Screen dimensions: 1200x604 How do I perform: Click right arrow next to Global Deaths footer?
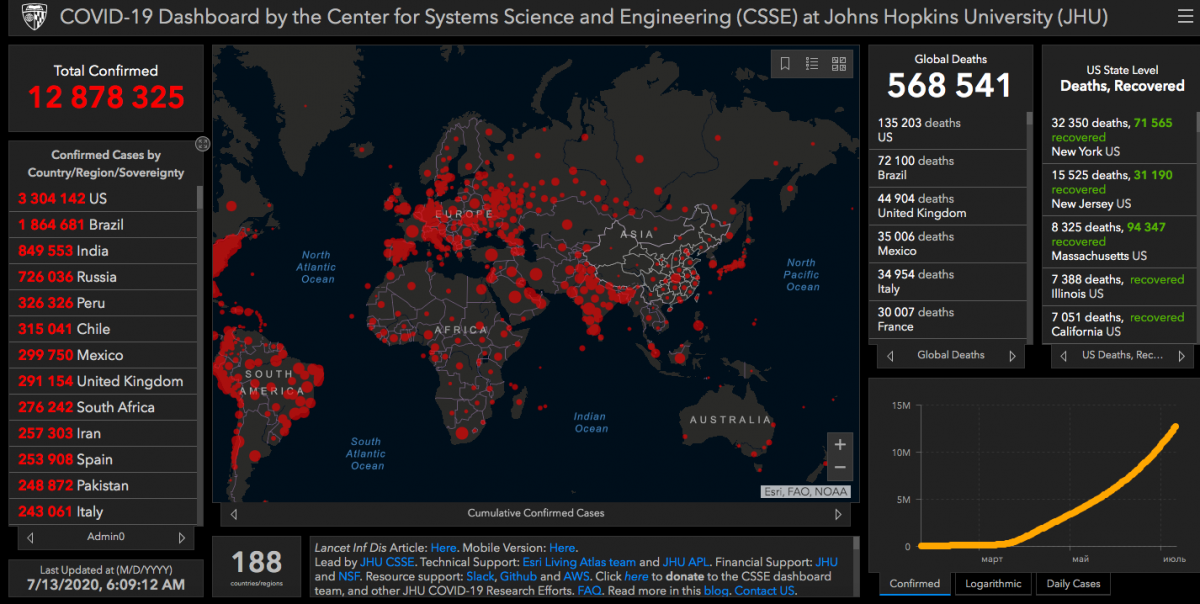pos(1012,355)
